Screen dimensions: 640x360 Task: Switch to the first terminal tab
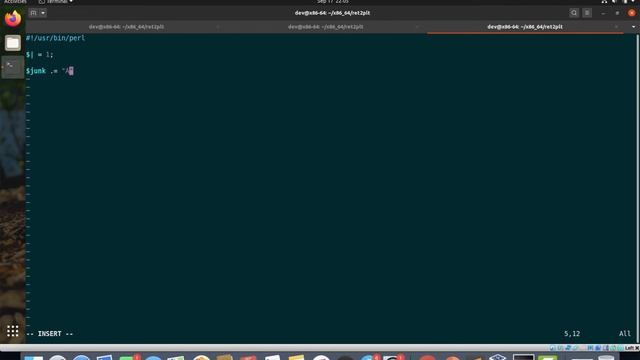[126, 27]
